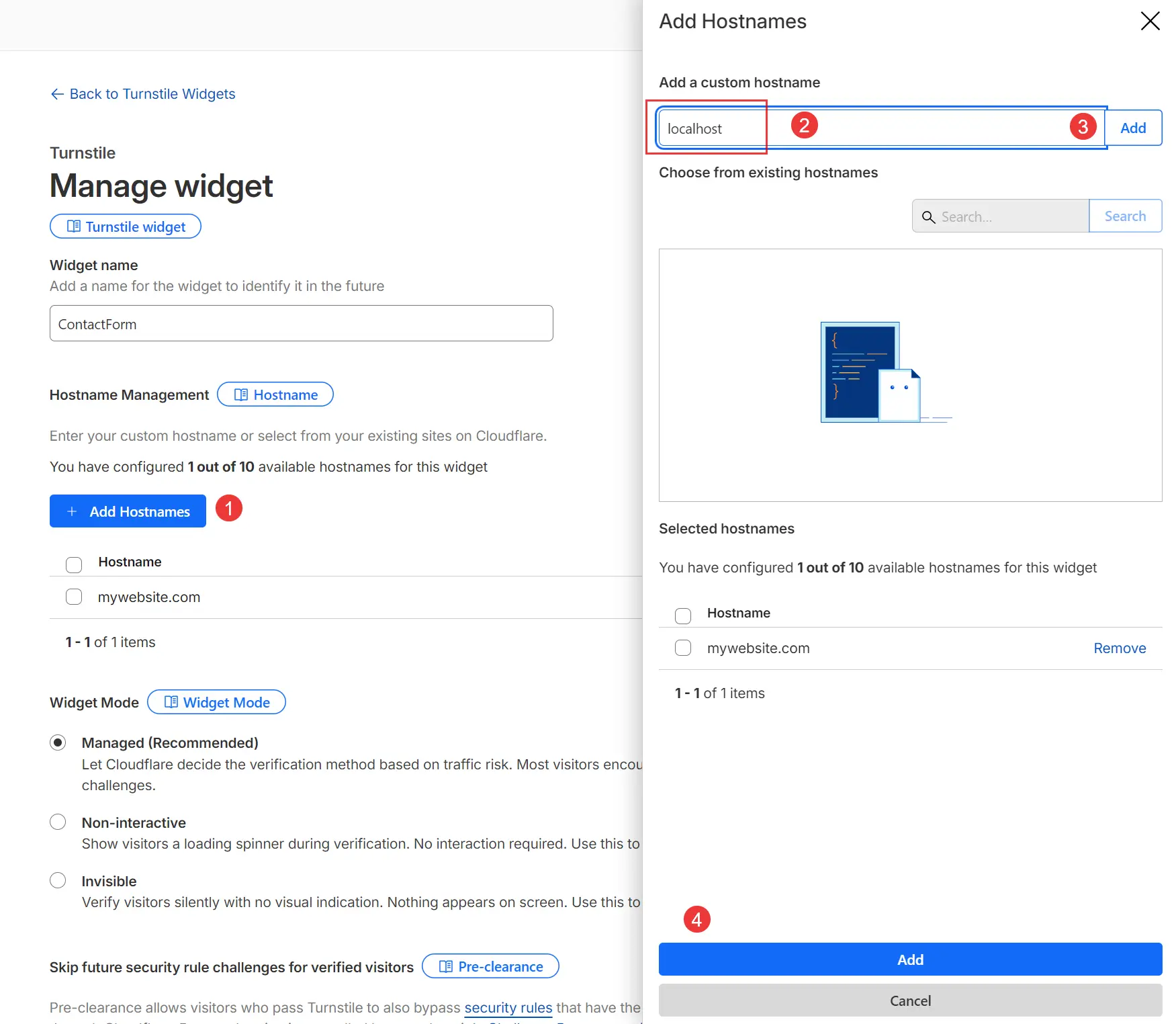Remove mywebsite.com from selected hostnames
Viewport: 1176px width, 1024px height.
pos(1119,648)
